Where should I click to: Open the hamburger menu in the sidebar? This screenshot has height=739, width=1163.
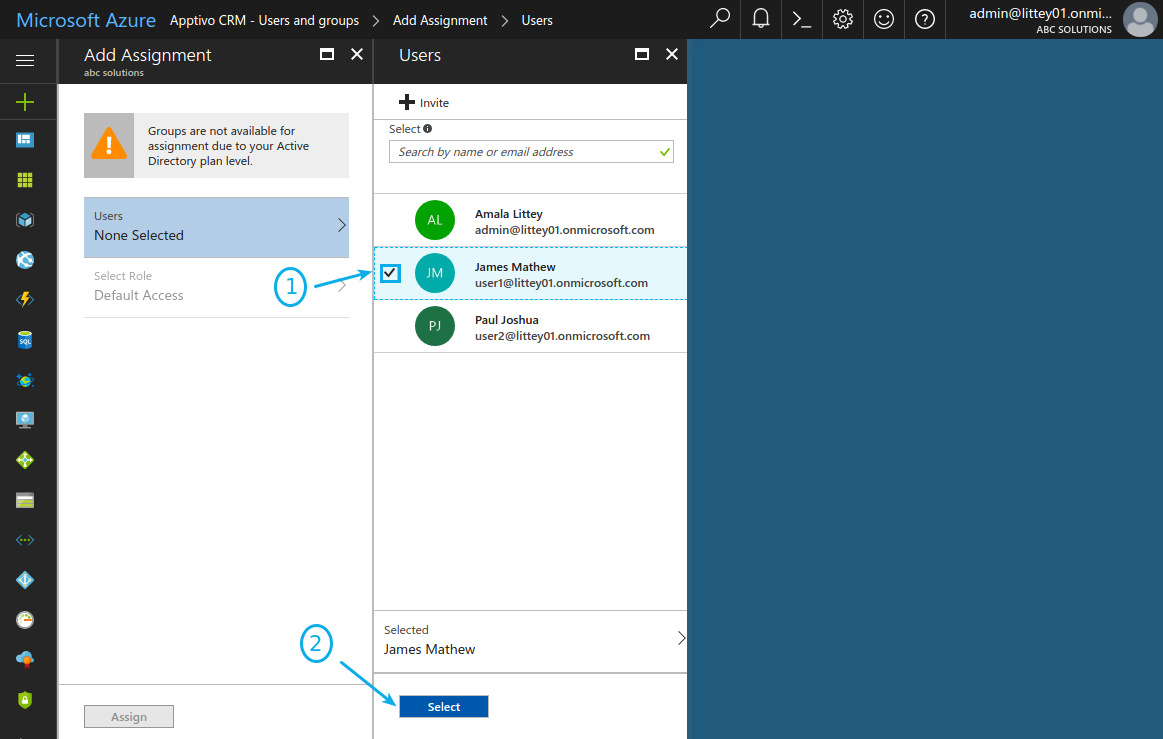(25, 60)
